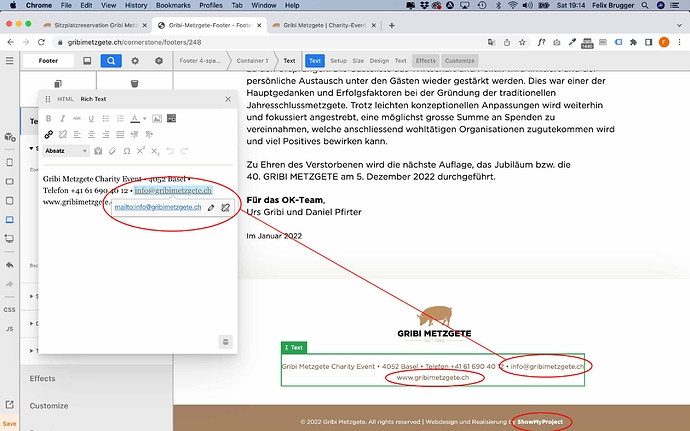Viewport: 690px width, 431px height.
Task: Click the blue inspector magnifier button
Action: pos(111,61)
